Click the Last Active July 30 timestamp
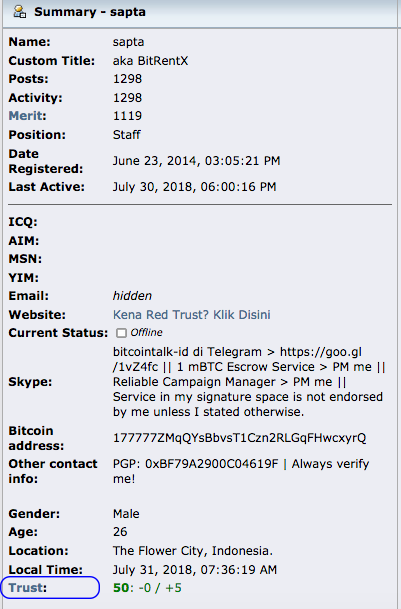Image resolution: width=401 pixels, height=609 pixels. point(195,187)
